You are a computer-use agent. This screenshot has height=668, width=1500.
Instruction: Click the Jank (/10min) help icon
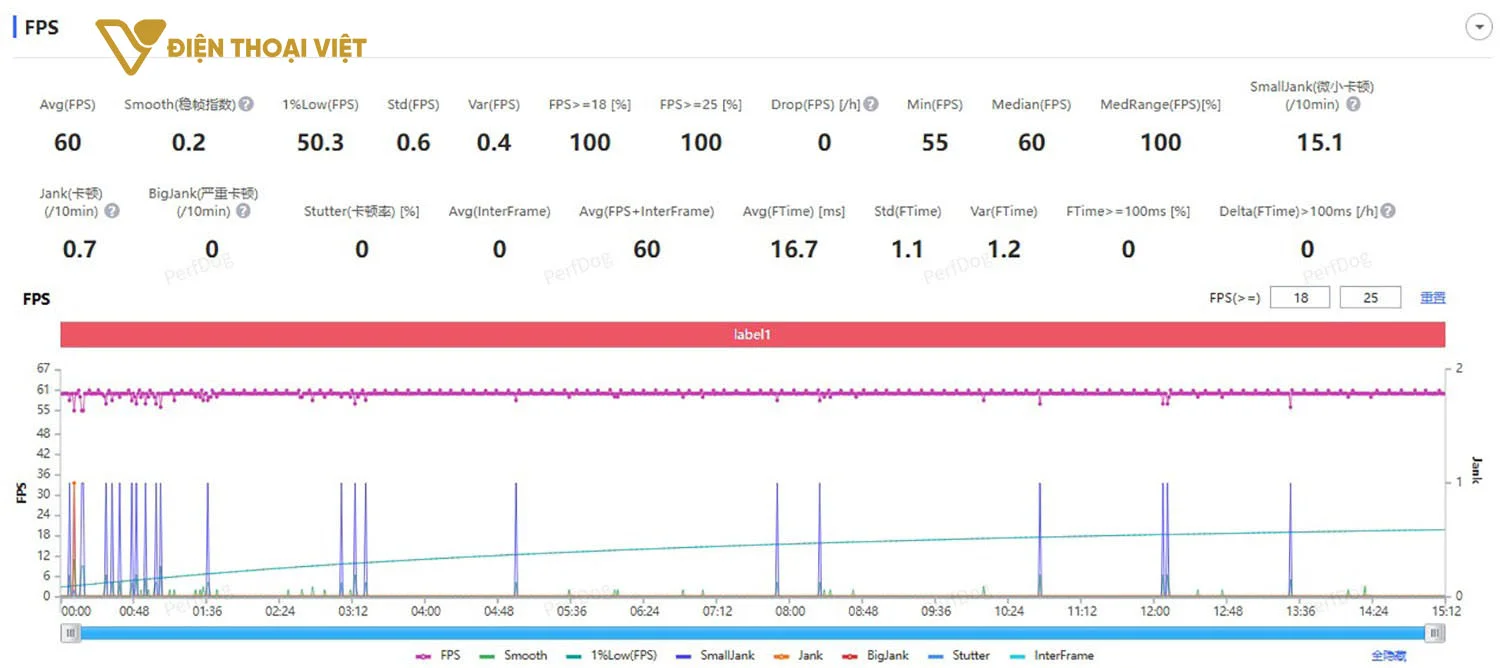(x=112, y=211)
